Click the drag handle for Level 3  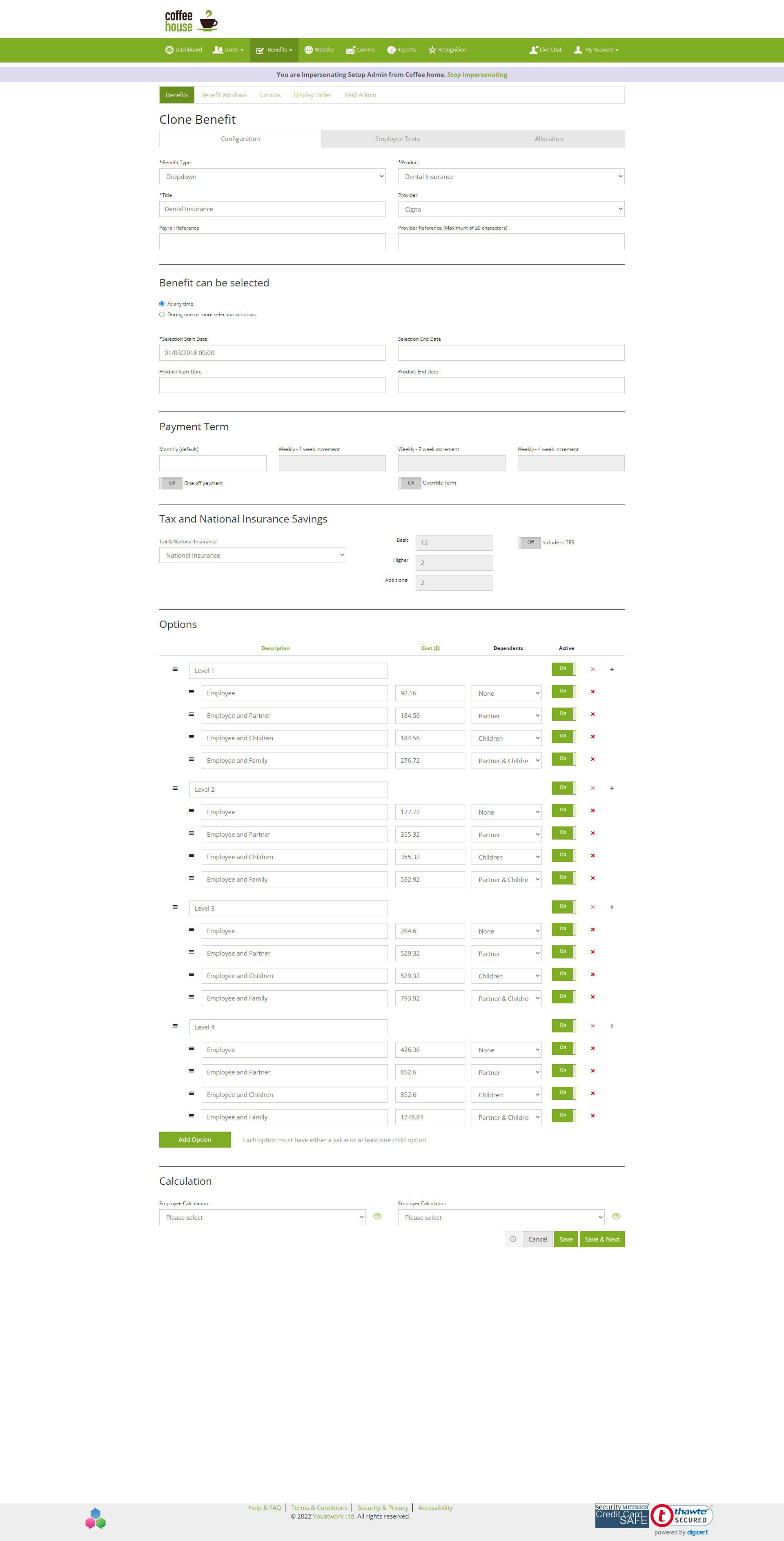pyautogui.click(x=175, y=907)
